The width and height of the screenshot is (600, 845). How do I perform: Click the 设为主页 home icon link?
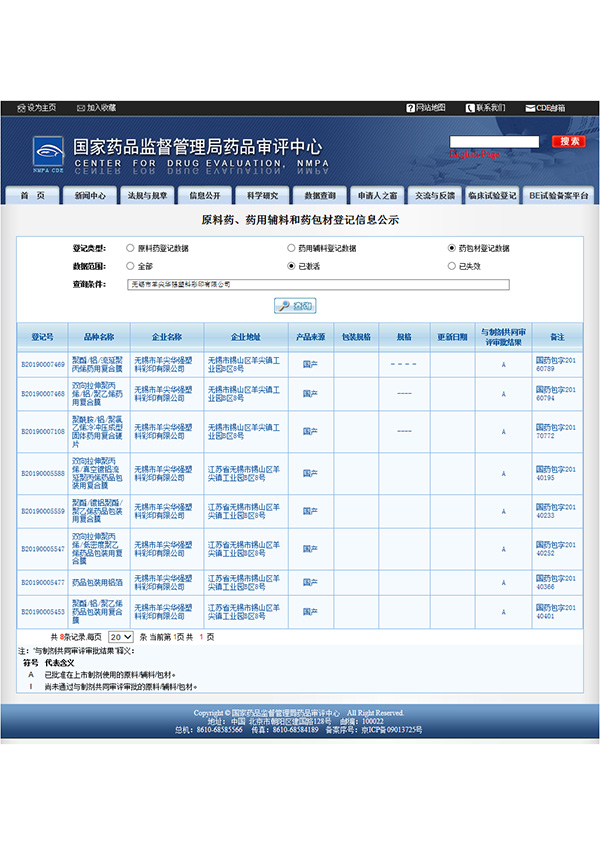pos(37,108)
